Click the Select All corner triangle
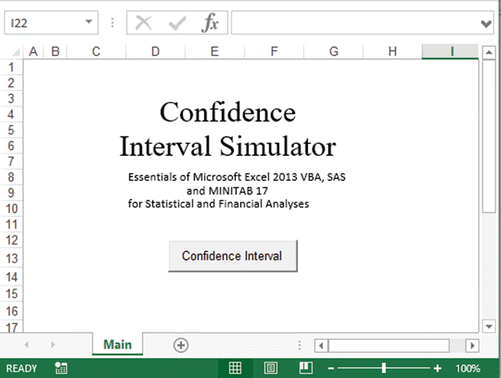The width and height of the screenshot is (501, 378). click(16, 52)
